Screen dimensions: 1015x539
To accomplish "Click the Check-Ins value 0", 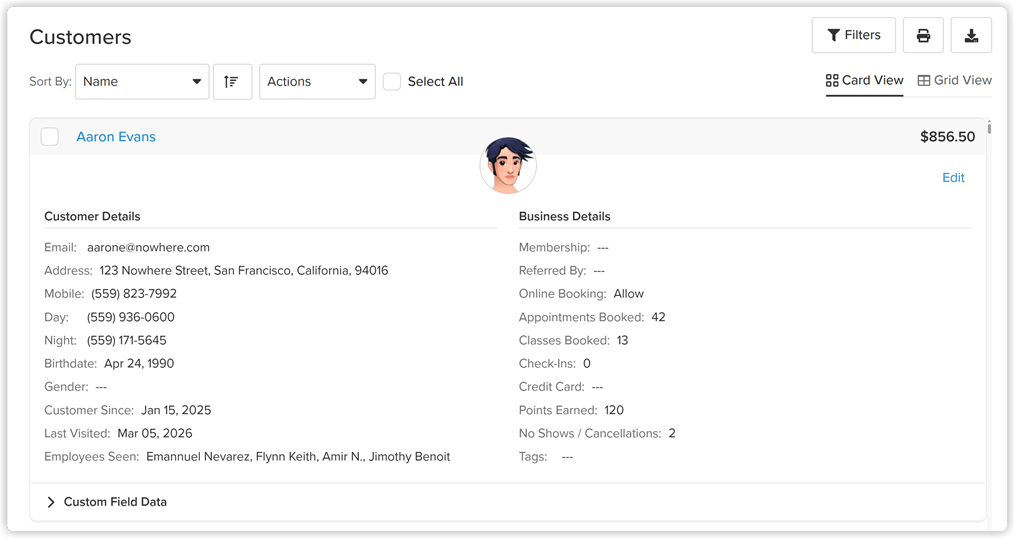I will click(x=586, y=364).
